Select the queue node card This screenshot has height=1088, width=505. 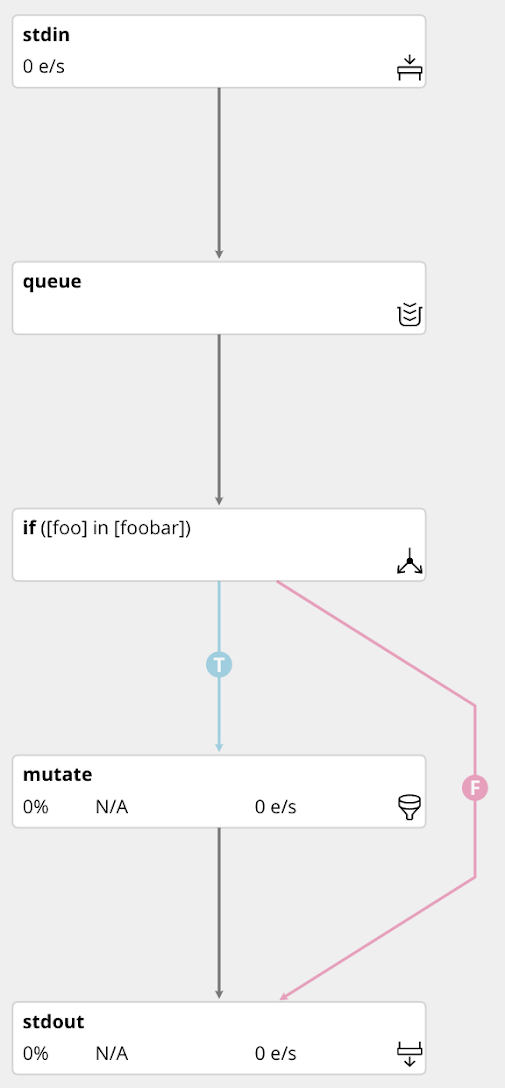coord(219,298)
